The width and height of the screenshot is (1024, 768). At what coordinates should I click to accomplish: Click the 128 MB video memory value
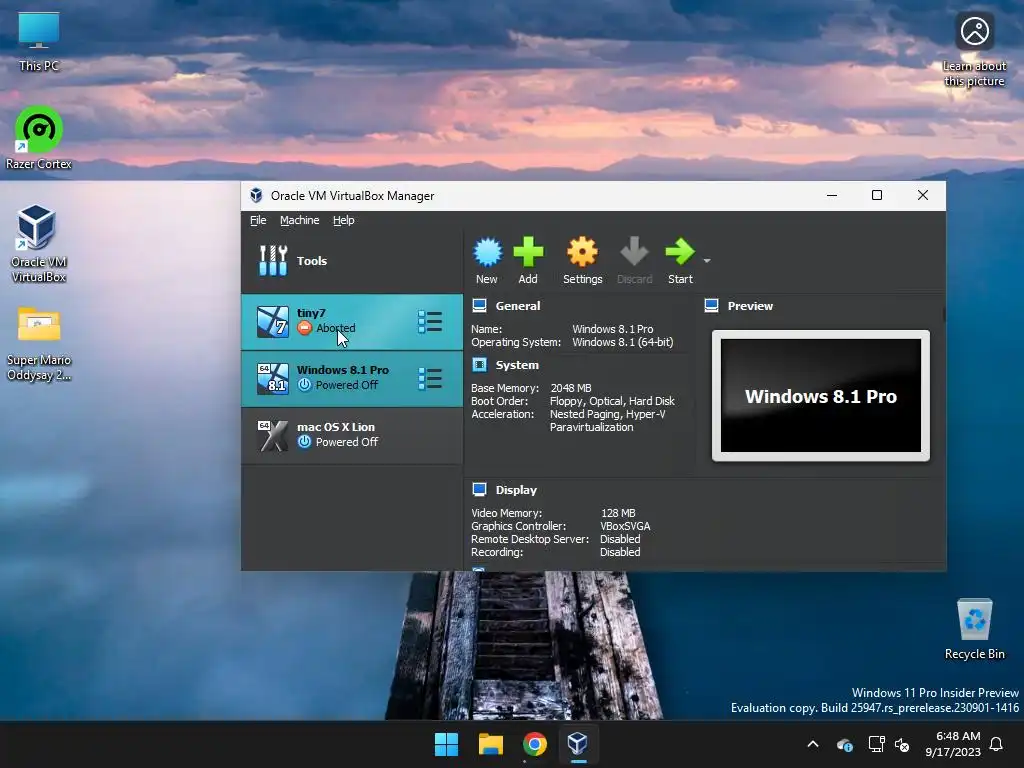pos(618,513)
